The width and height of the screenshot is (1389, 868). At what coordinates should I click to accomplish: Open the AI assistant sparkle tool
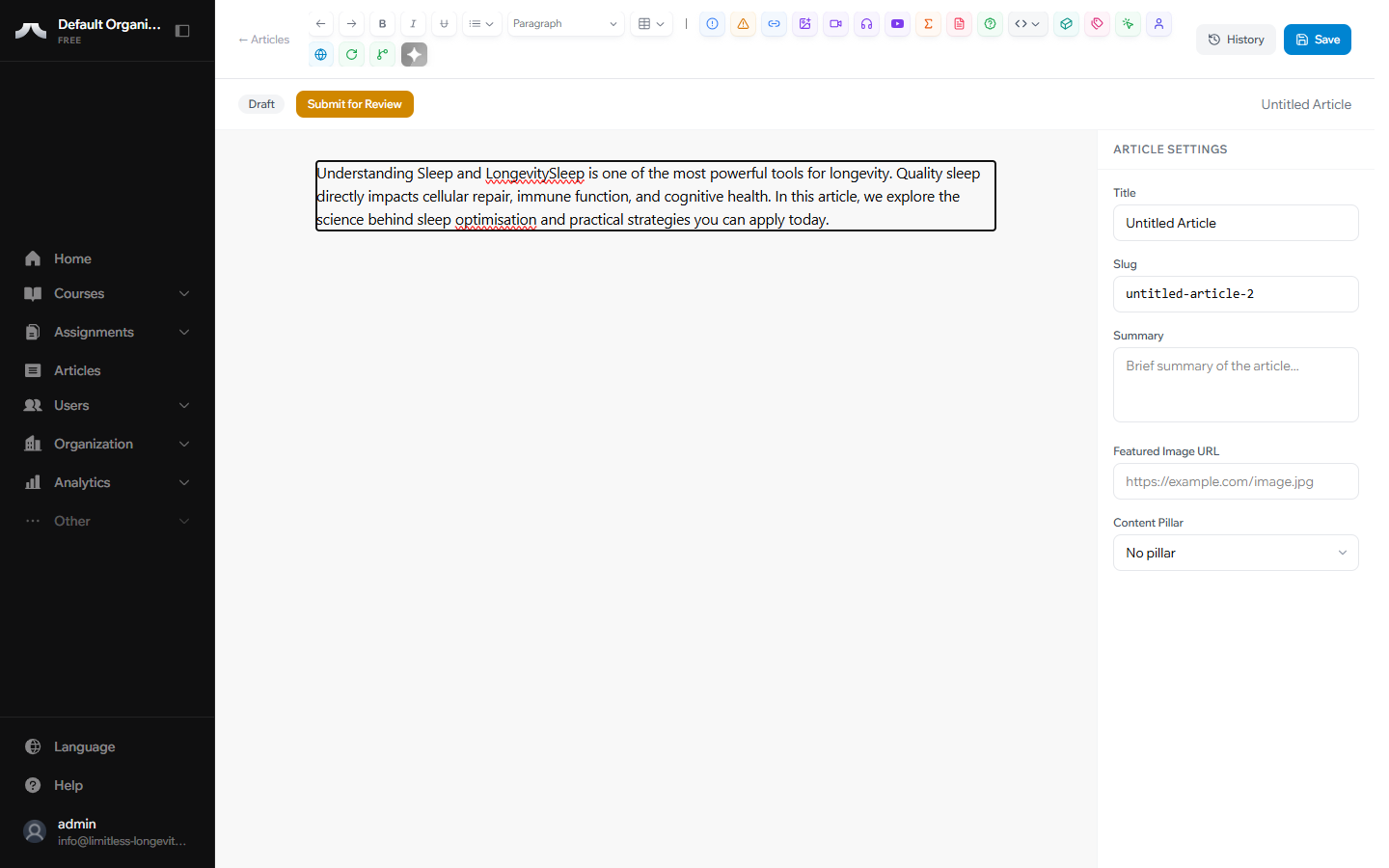414,54
